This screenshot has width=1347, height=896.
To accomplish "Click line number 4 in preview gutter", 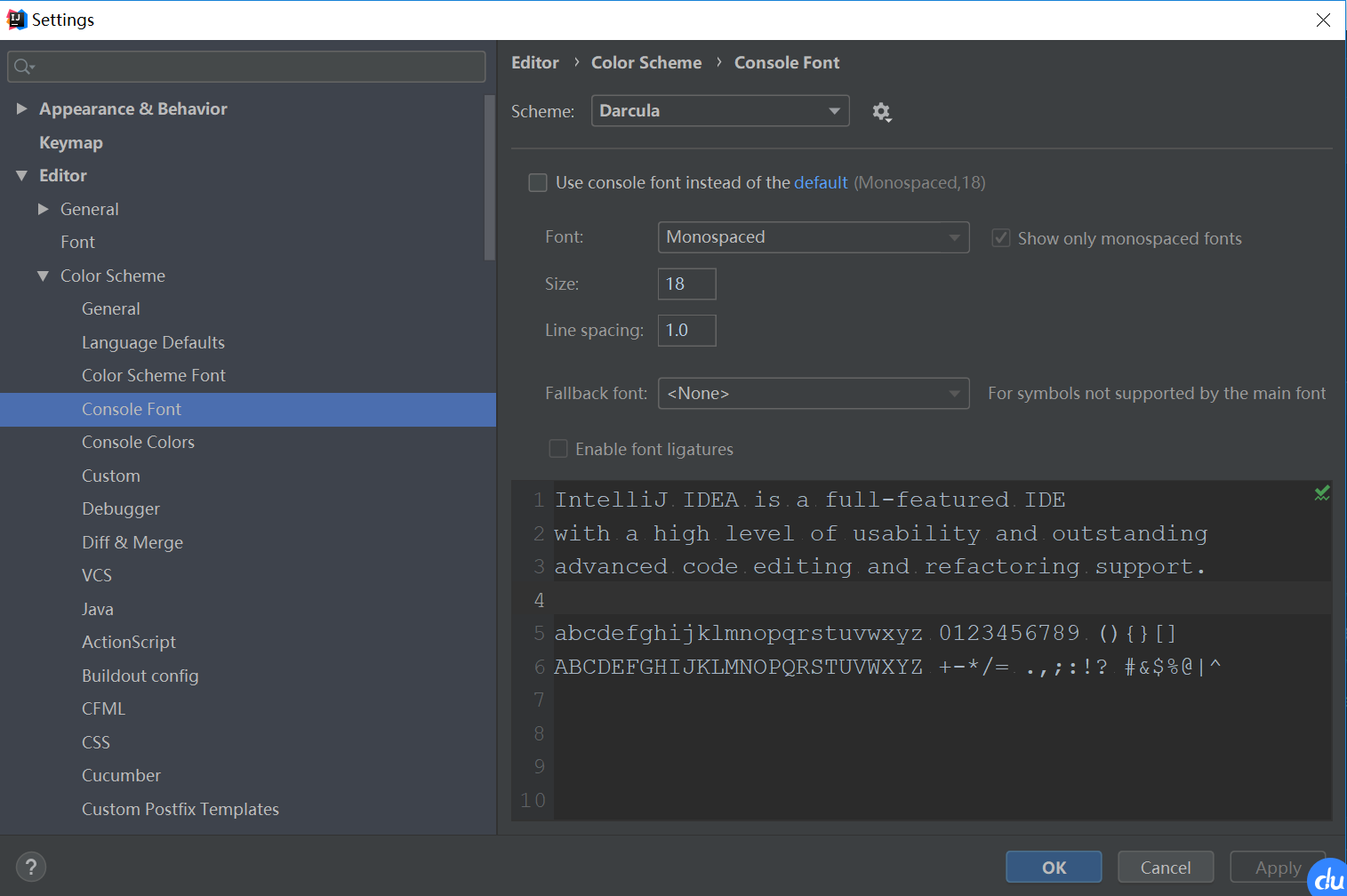I will point(539,601).
